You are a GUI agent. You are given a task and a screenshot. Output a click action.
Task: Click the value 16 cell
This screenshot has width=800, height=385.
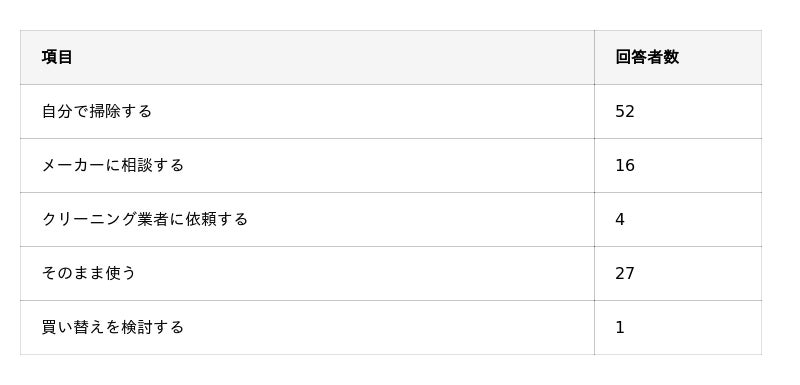tap(678, 166)
